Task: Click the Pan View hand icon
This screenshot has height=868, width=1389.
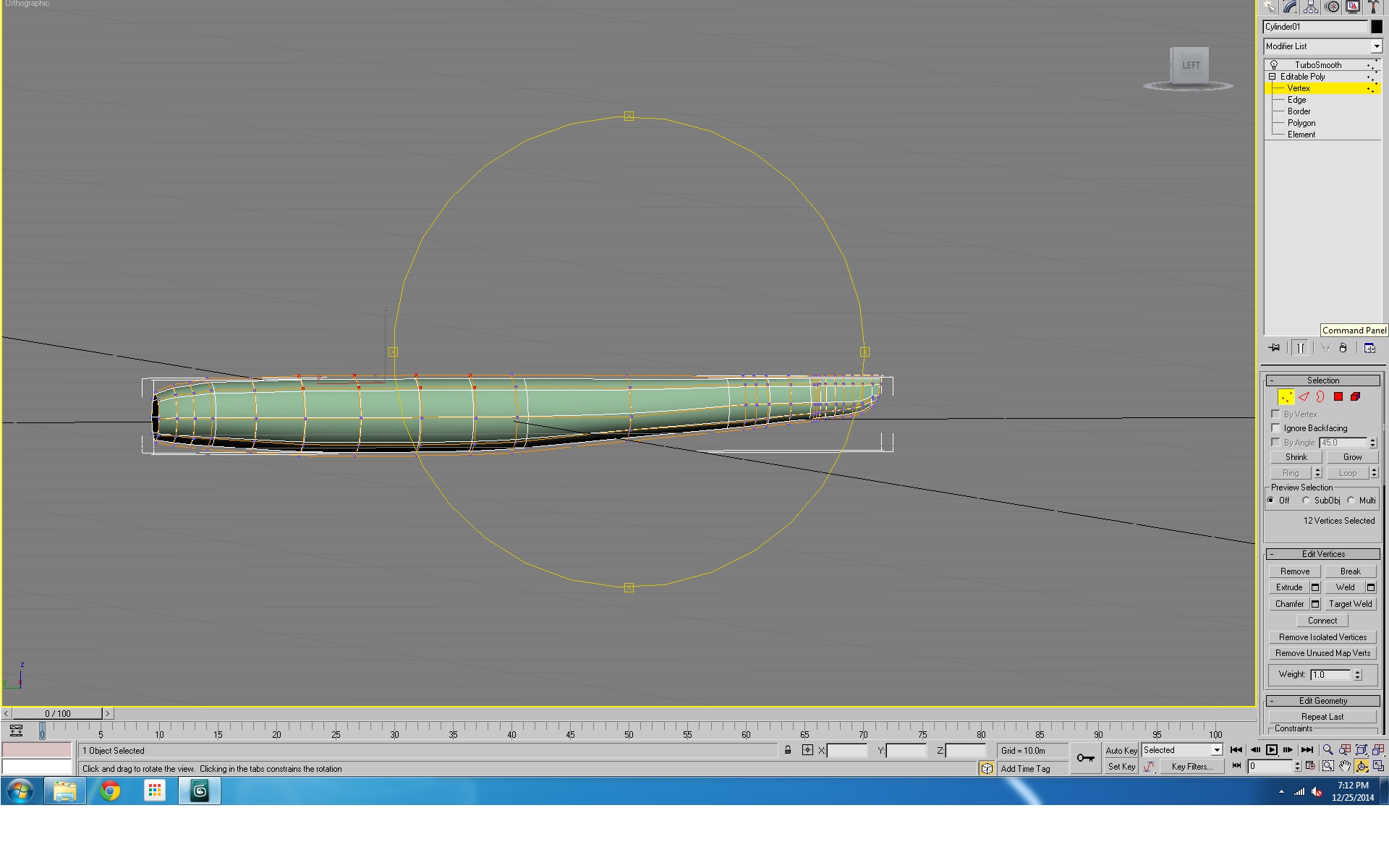Action: click(x=1345, y=766)
